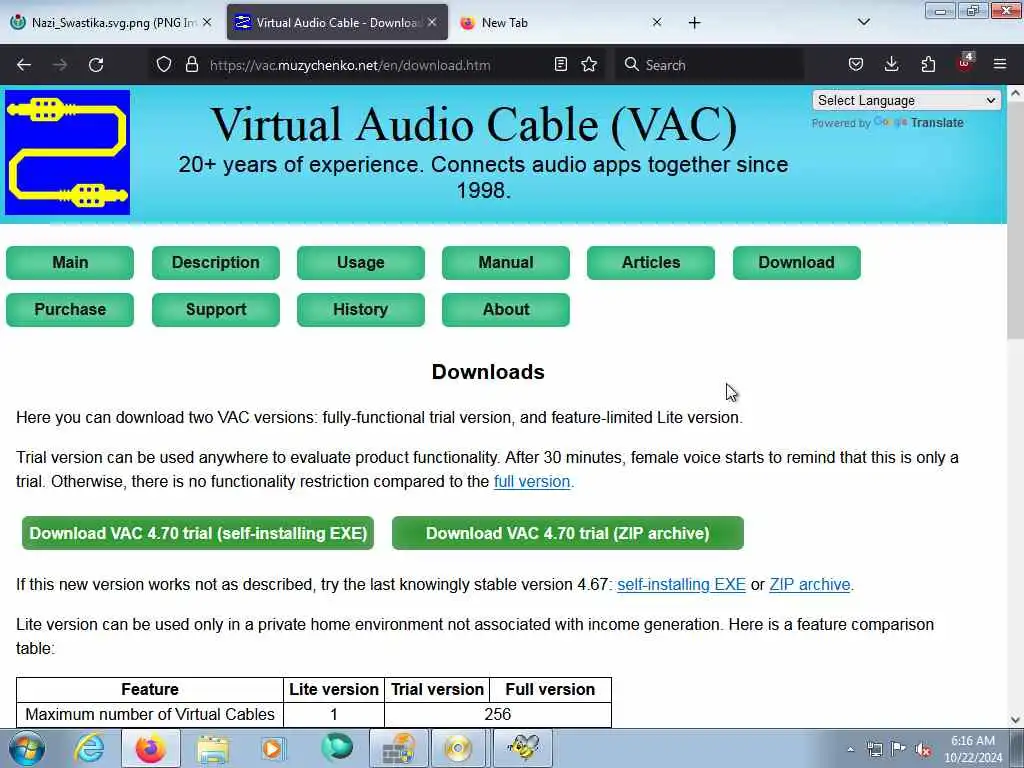Viewport: 1024px width, 768px height.
Task: Click the Action Center flag tray icon
Action: pos(899,749)
